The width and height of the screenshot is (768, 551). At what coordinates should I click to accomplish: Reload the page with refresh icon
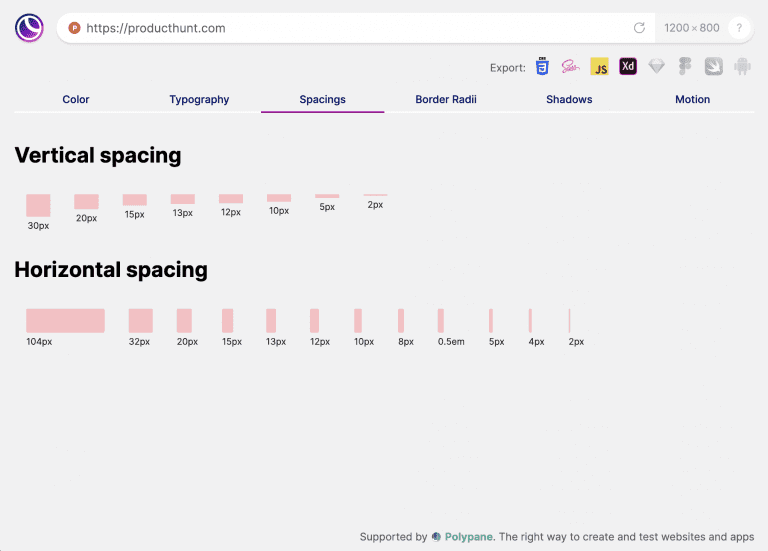tap(639, 28)
